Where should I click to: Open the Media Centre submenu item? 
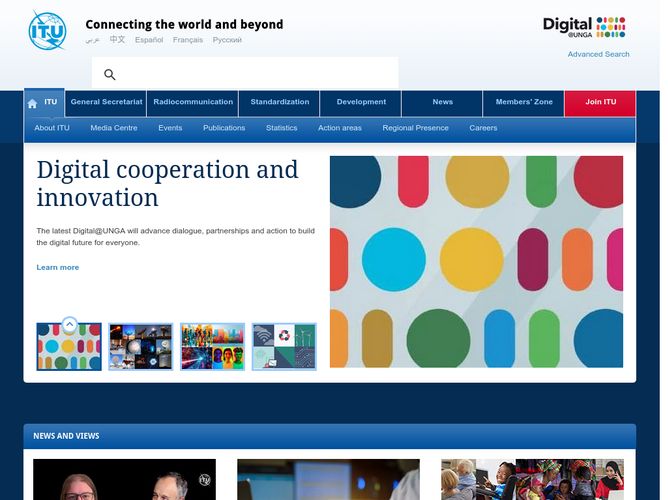click(114, 128)
